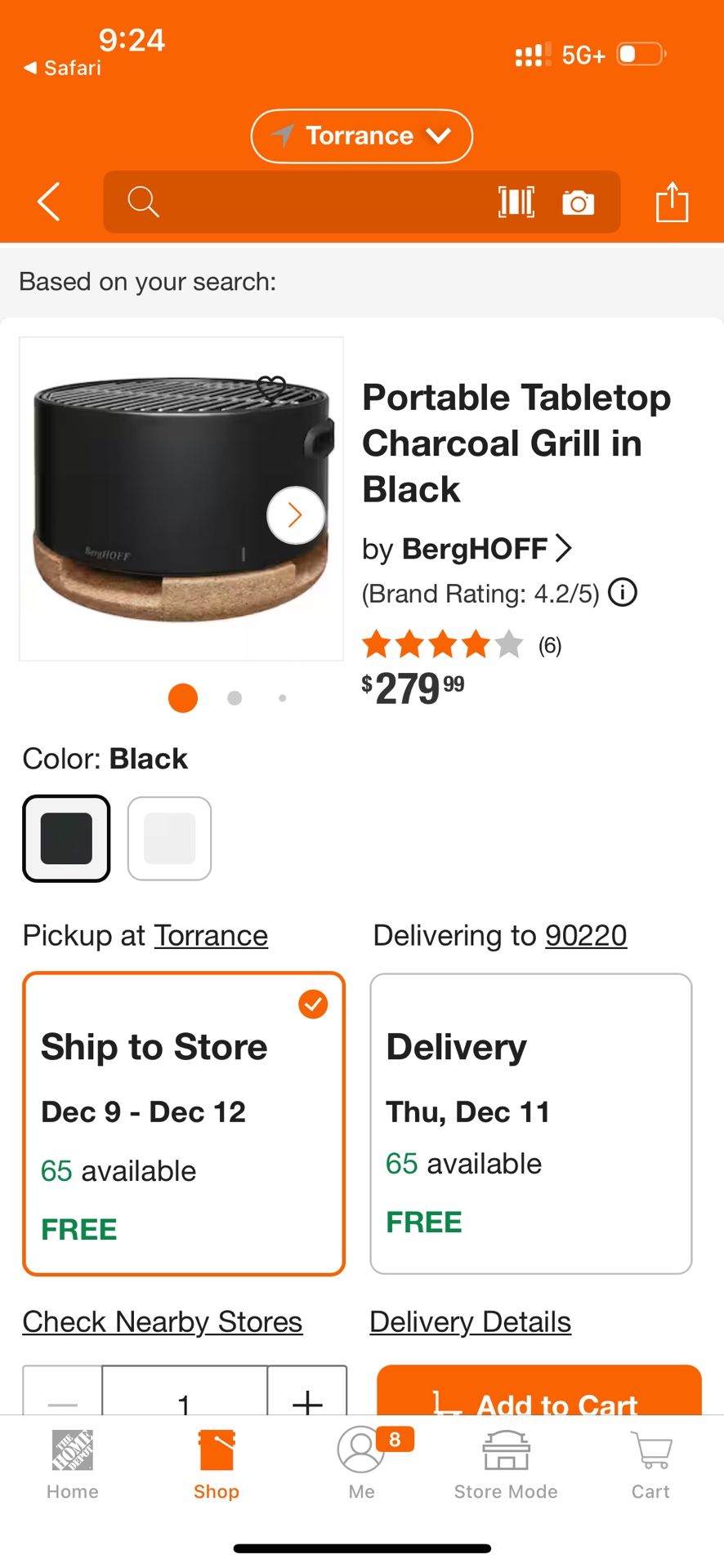Select the Delivery fulfillment option
Screen dimensions: 724x1568
point(530,1123)
